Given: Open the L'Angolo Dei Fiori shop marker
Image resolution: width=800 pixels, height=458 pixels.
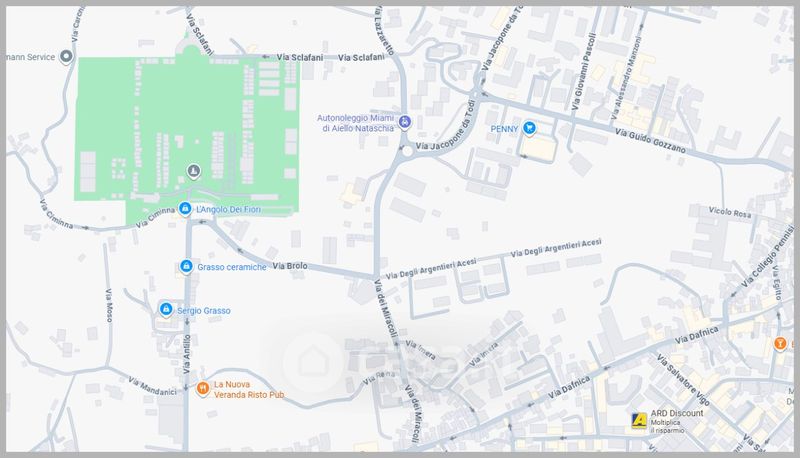Looking at the screenshot, I should pyautogui.click(x=185, y=209).
